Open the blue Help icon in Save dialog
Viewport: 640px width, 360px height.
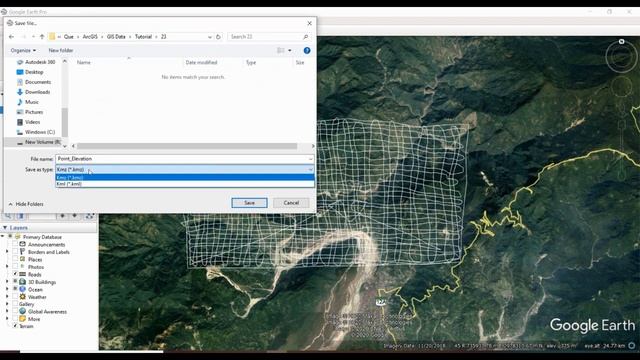(307, 50)
